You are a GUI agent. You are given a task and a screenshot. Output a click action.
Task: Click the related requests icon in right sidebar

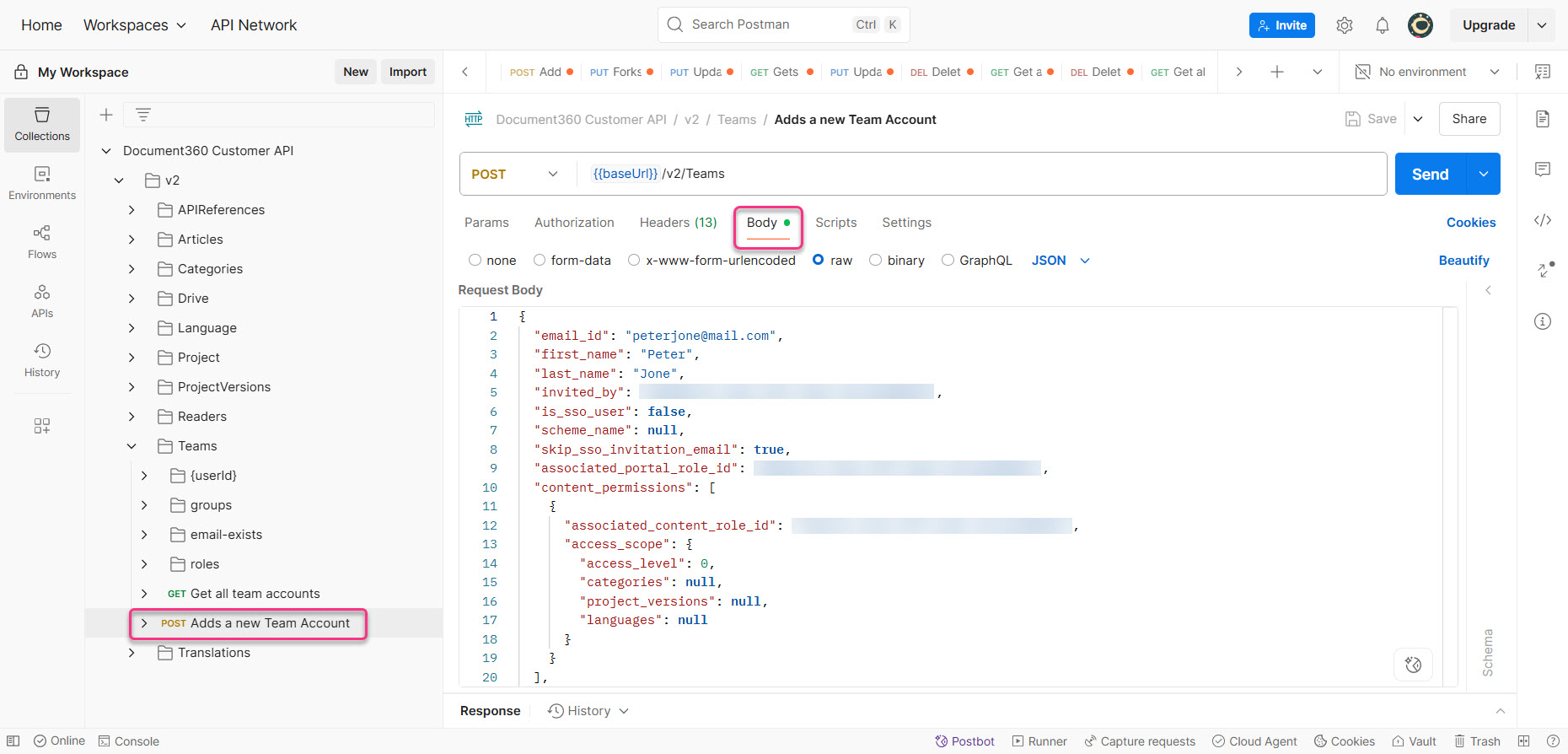click(1544, 269)
